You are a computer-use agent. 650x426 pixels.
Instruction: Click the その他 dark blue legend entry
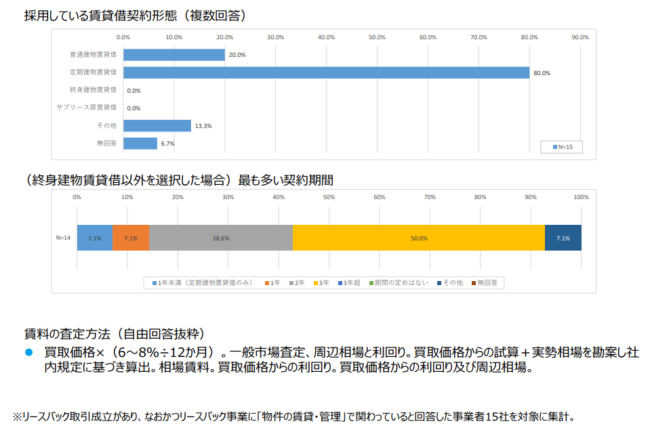coord(450,283)
